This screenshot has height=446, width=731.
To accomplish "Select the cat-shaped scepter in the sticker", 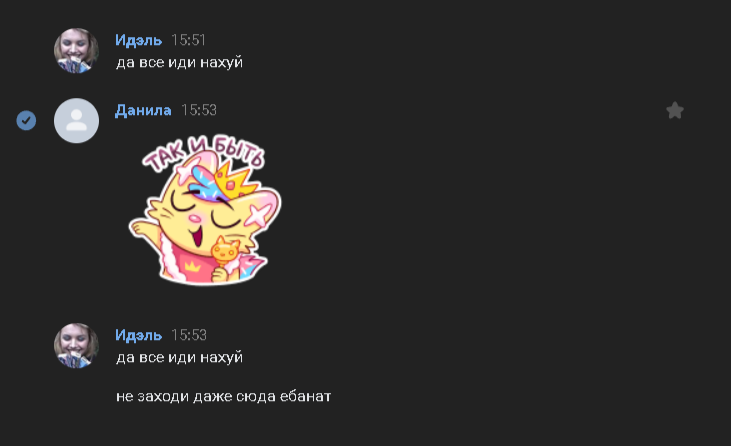I will (224, 257).
